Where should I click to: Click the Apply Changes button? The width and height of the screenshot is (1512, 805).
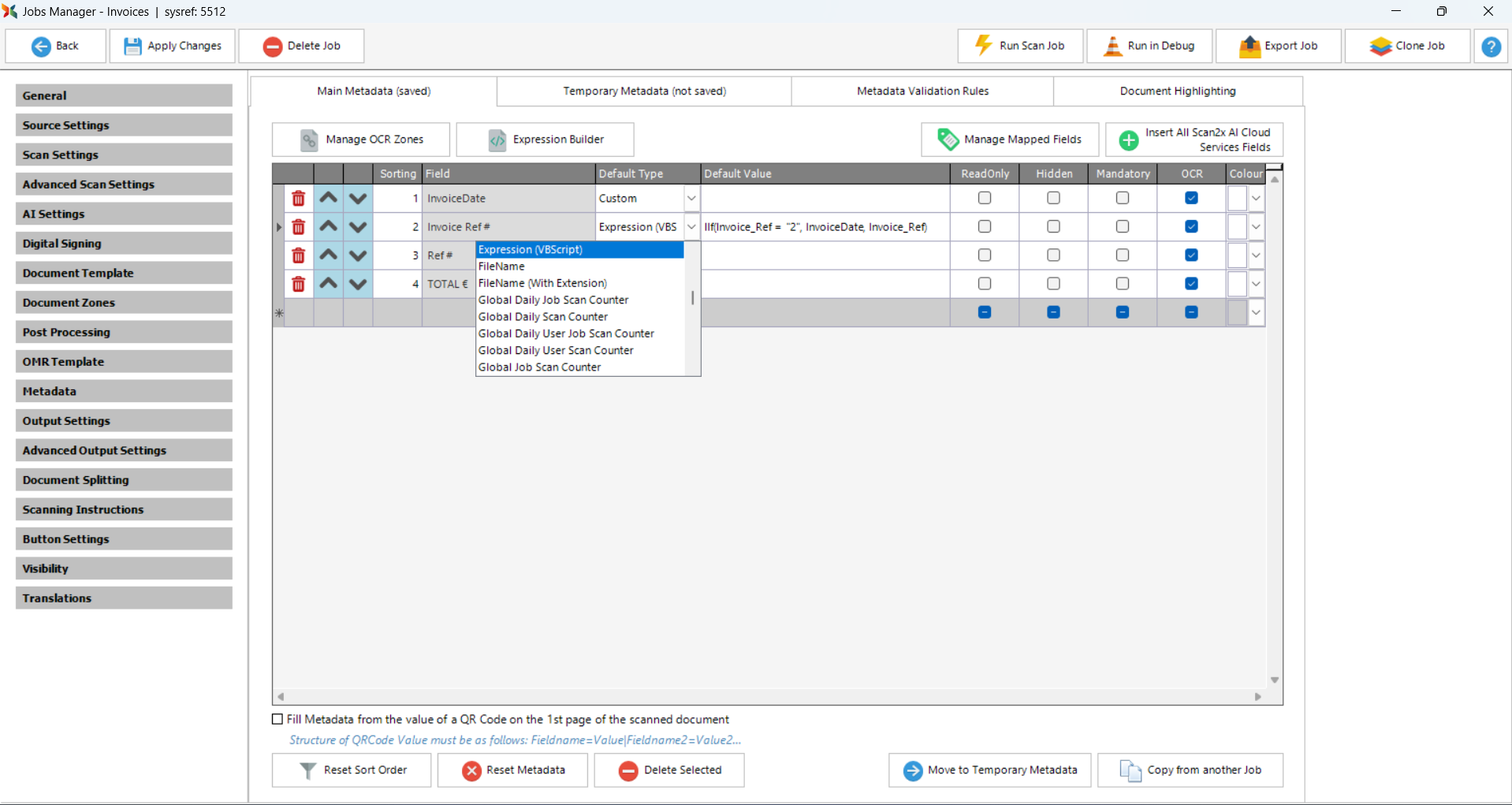click(173, 47)
